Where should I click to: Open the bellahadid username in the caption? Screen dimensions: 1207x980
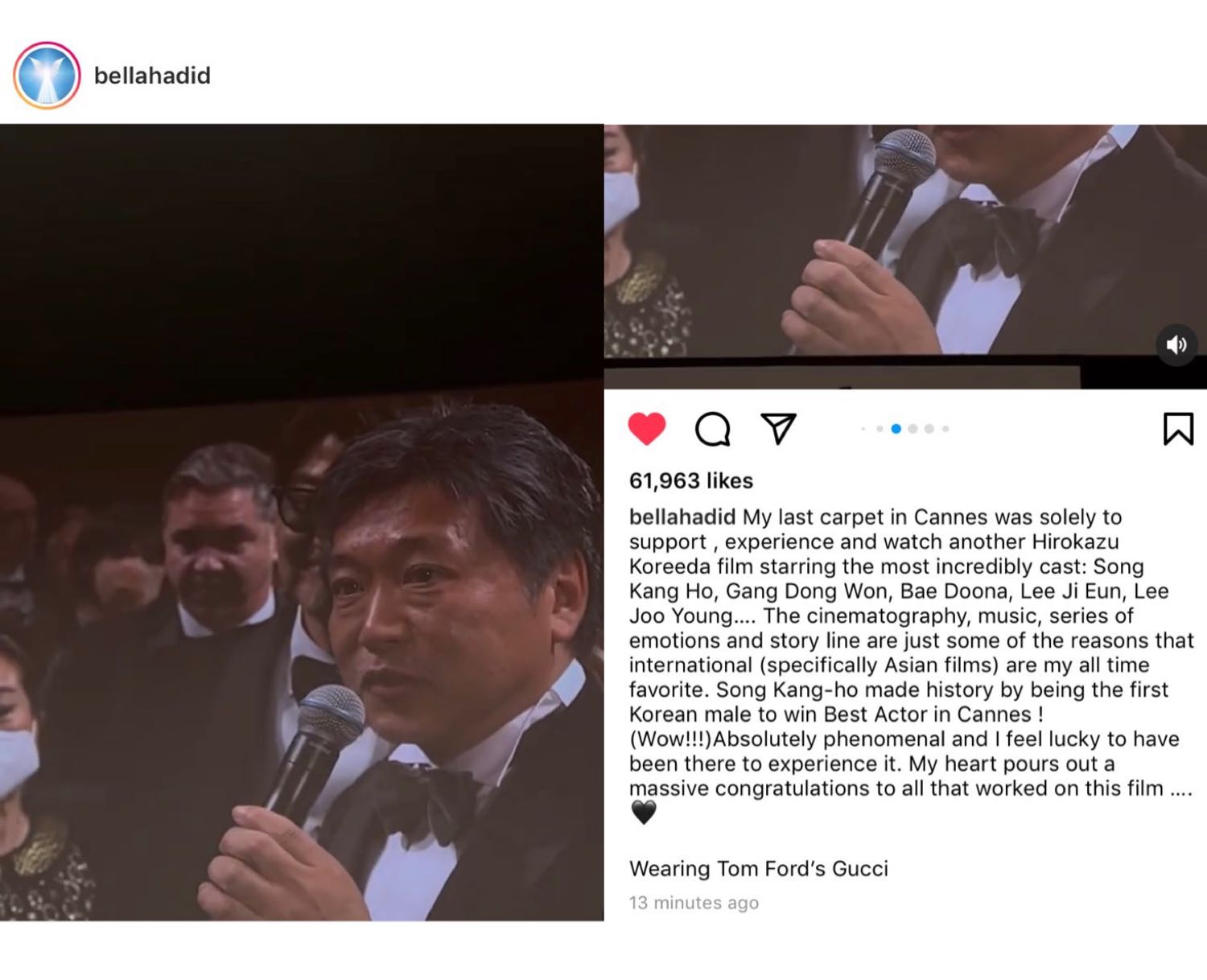pos(682,517)
